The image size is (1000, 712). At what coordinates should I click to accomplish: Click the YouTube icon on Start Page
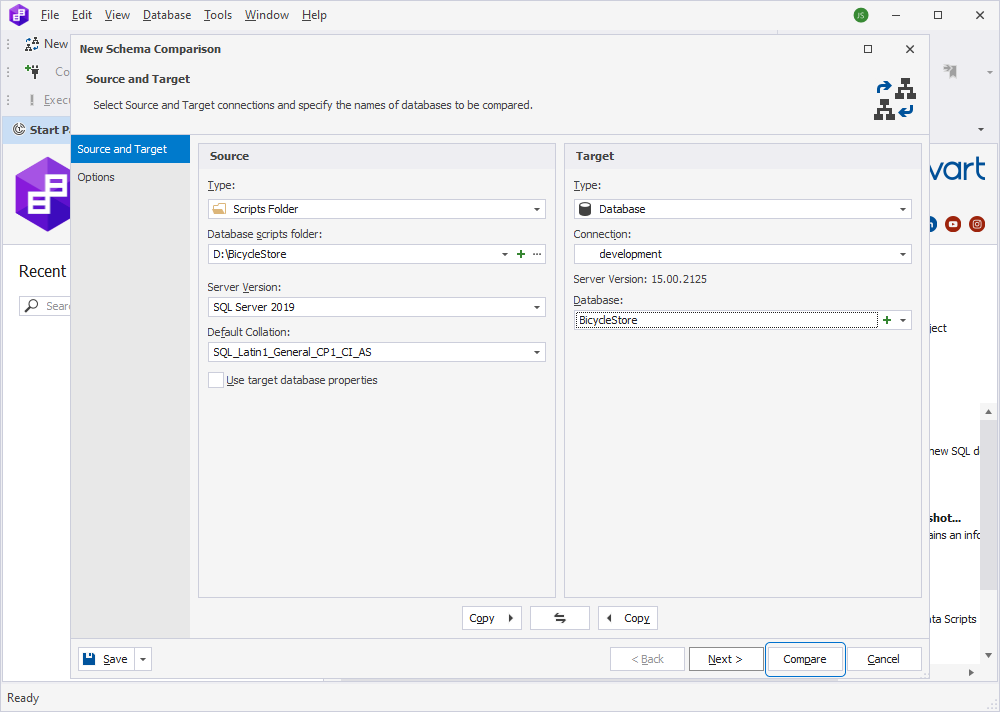[953, 224]
